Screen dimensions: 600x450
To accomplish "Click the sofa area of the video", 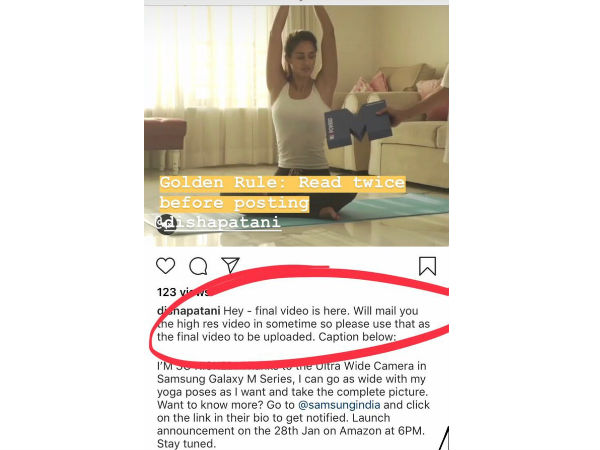I will [406, 126].
